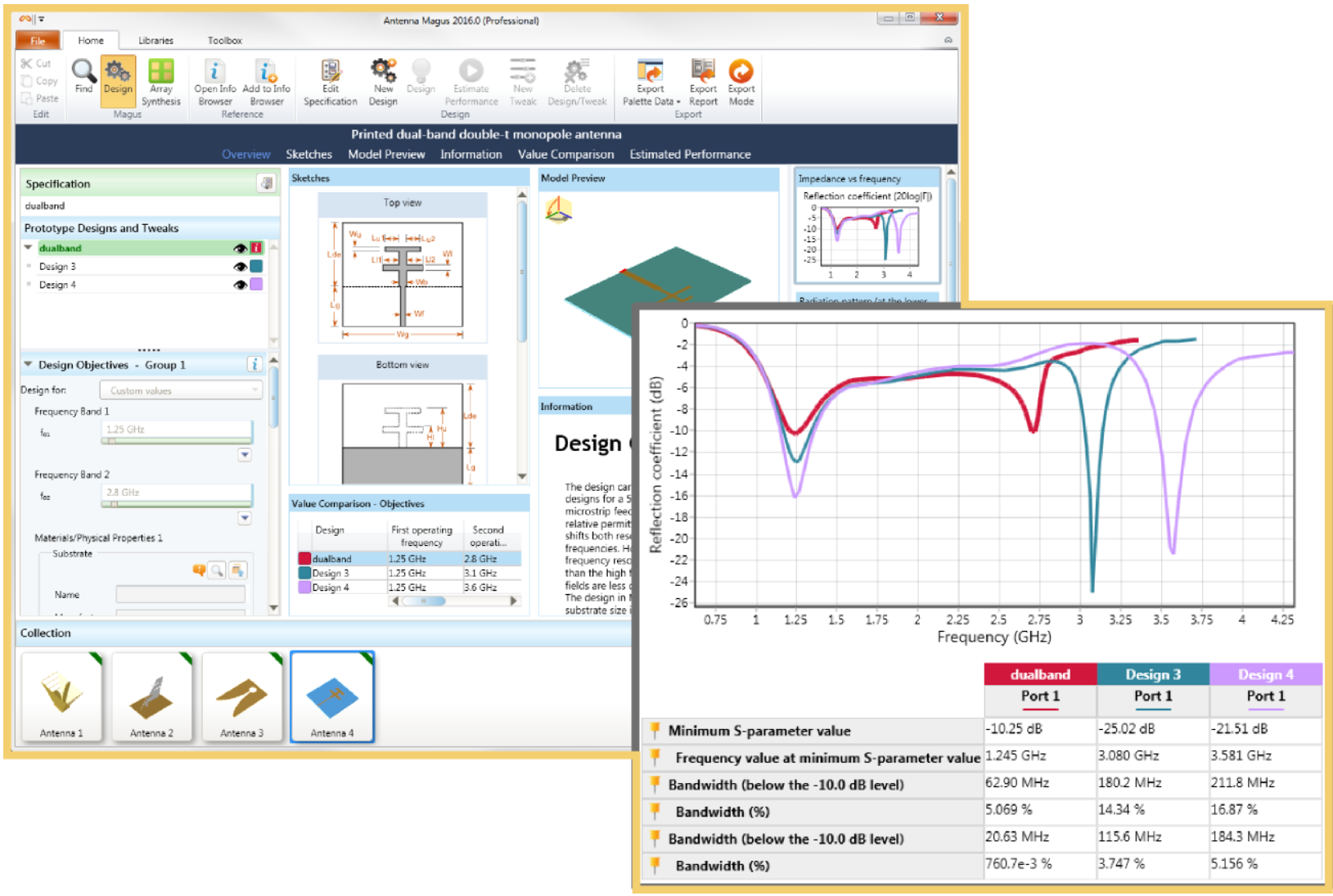Search substrate with magnifier icon
The height and width of the screenshot is (896, 1333).
(x=217, y=570)
